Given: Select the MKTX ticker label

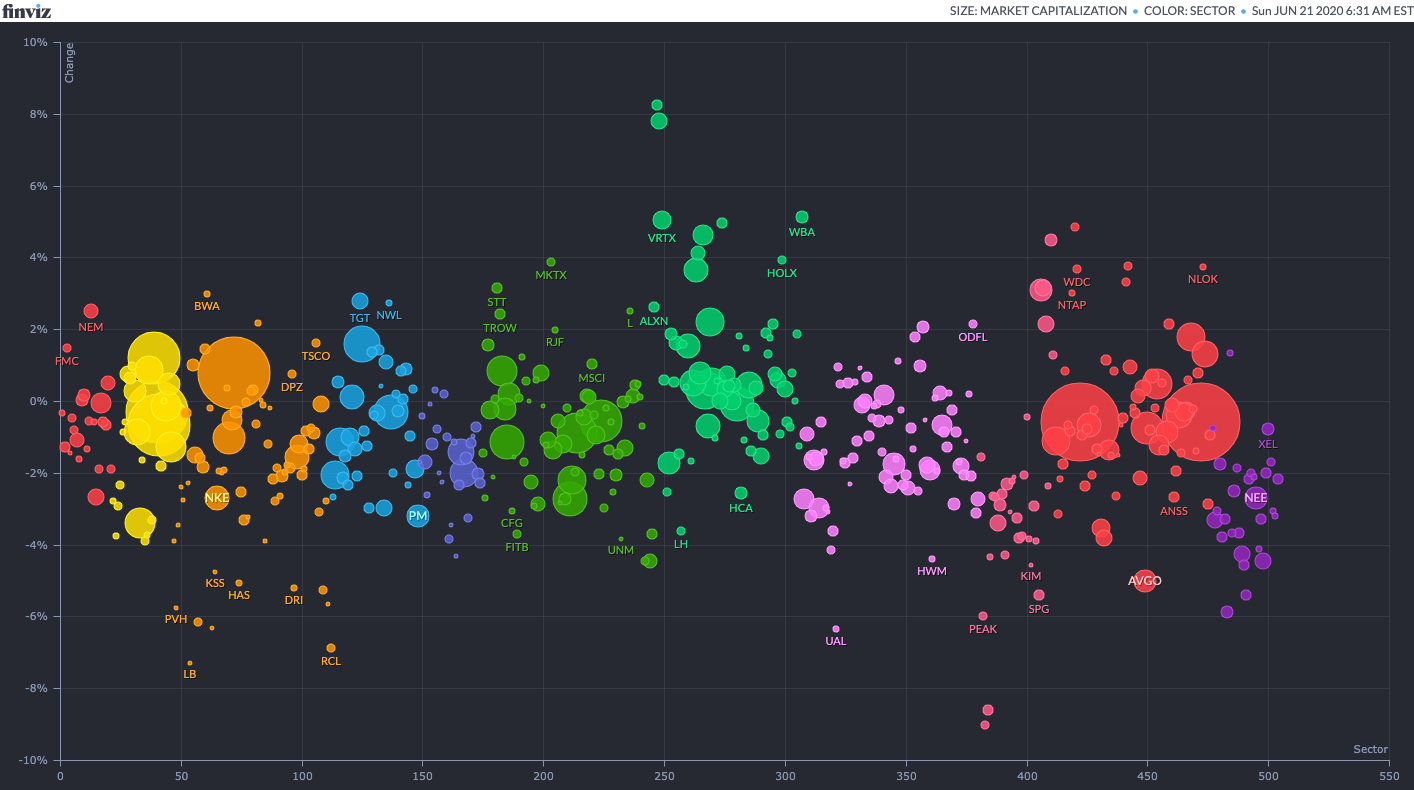Looking at the screenshot, I should pyautogui.click(x=551, y=275).
